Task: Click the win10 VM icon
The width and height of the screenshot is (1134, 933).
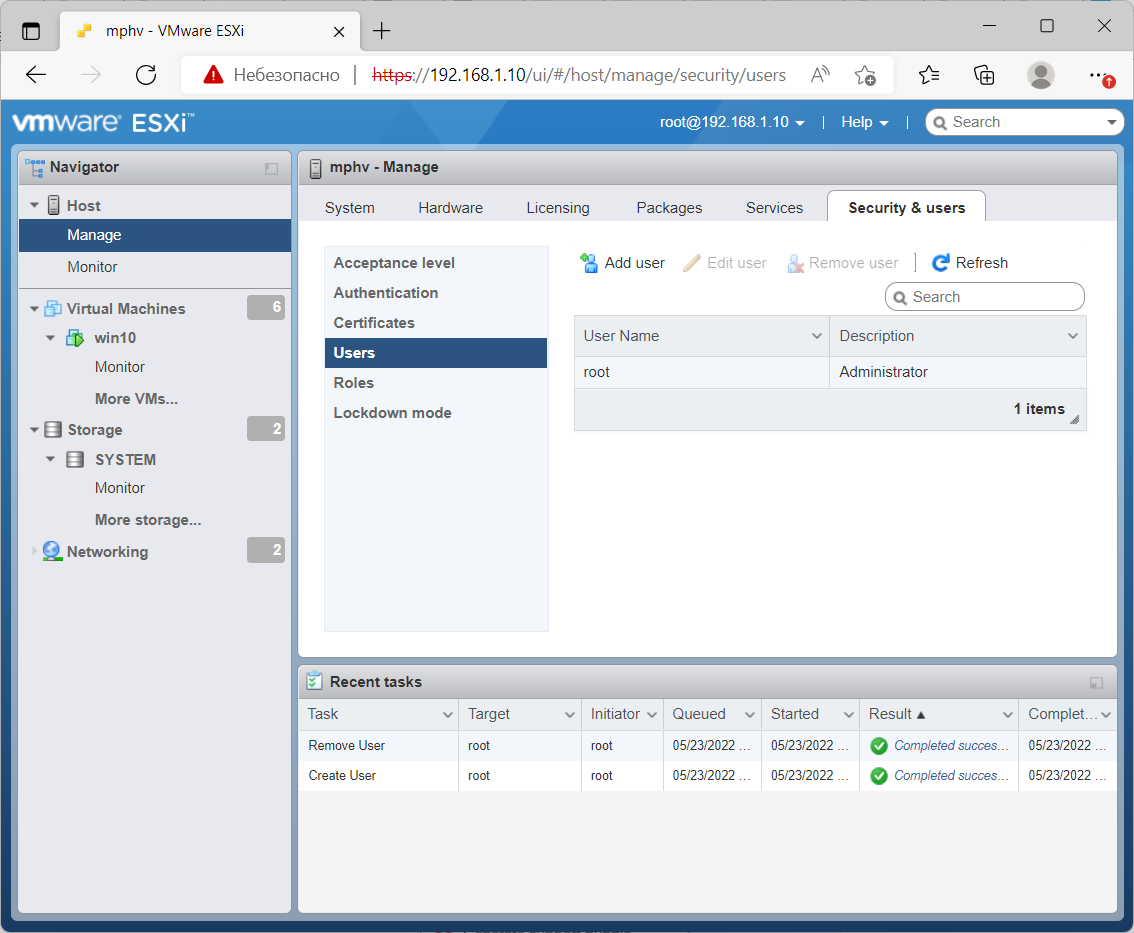Action: tap(75, 338)
